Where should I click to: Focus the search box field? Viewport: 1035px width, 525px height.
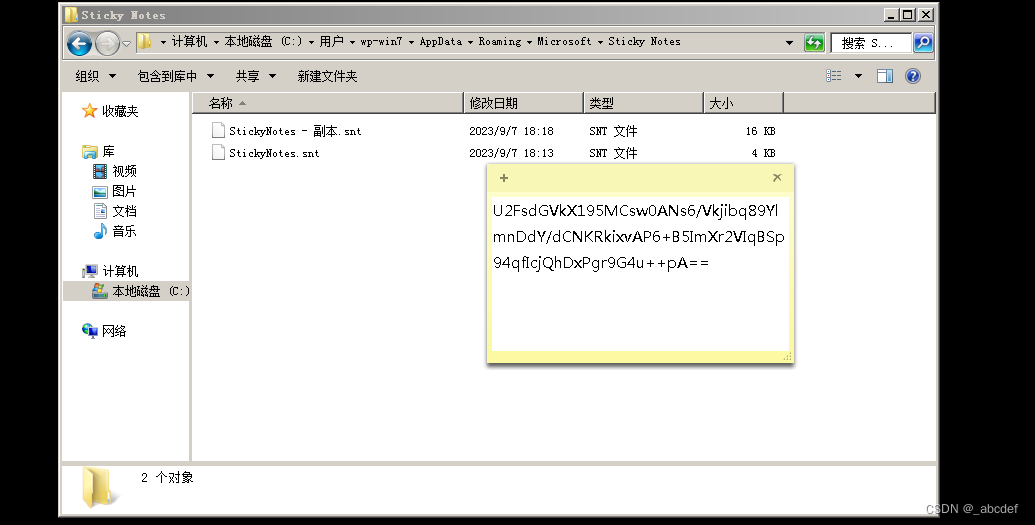click(871, 43)
